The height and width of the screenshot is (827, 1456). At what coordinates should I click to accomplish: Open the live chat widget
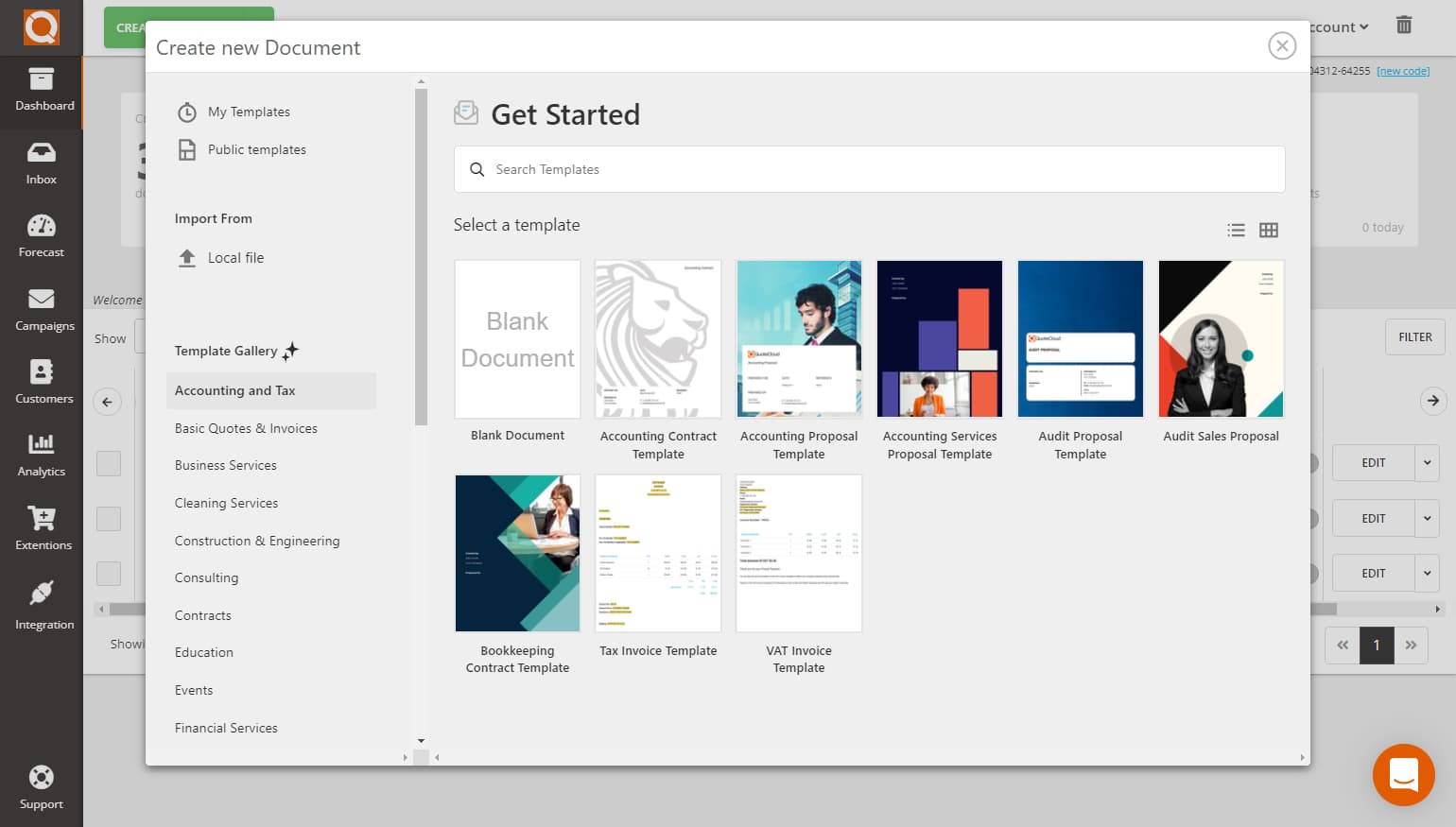pos(1403,774)
